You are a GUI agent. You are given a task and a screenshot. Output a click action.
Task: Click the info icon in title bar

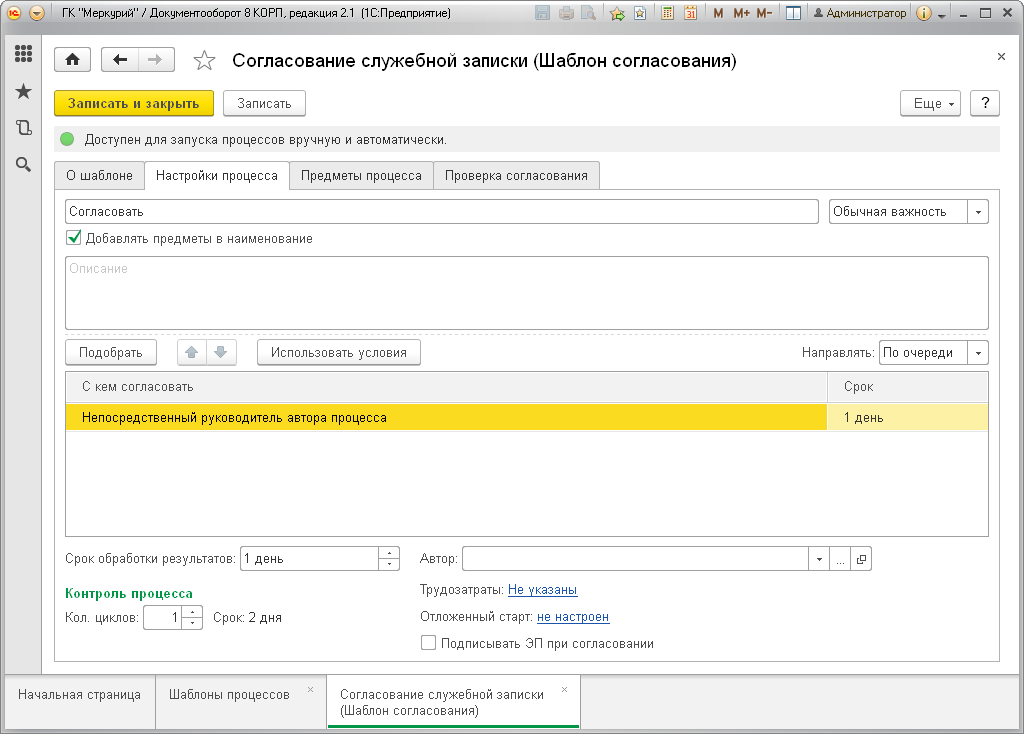[x=923, y=13]
